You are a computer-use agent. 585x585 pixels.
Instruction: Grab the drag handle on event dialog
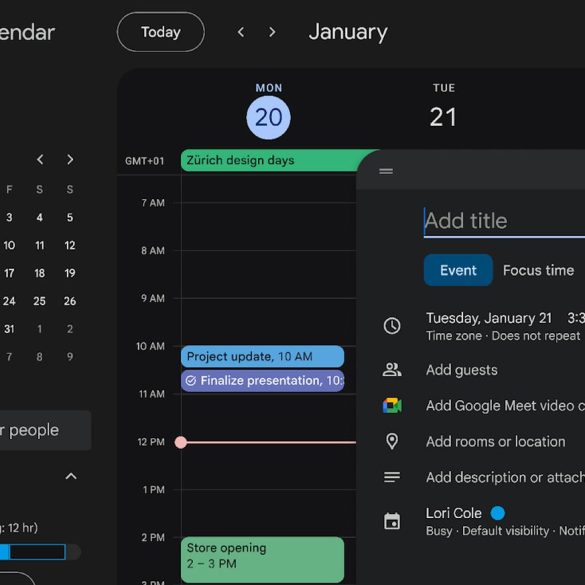tap(386, 171)
